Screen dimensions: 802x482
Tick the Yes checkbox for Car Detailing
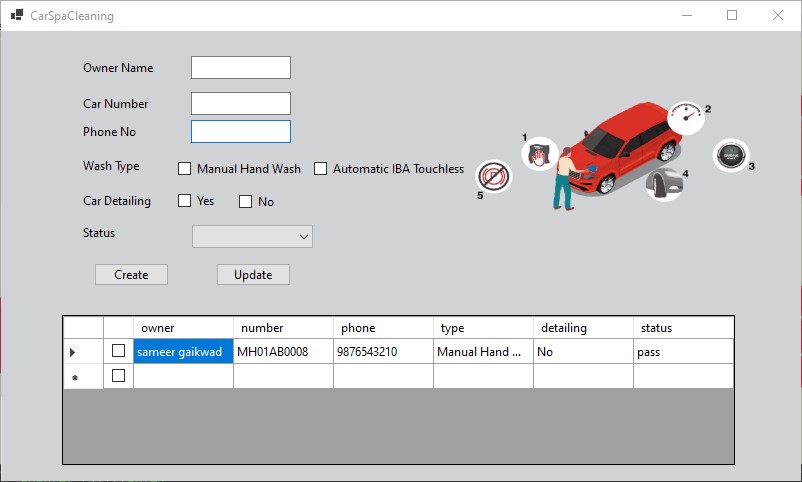(x=184, y=201)
